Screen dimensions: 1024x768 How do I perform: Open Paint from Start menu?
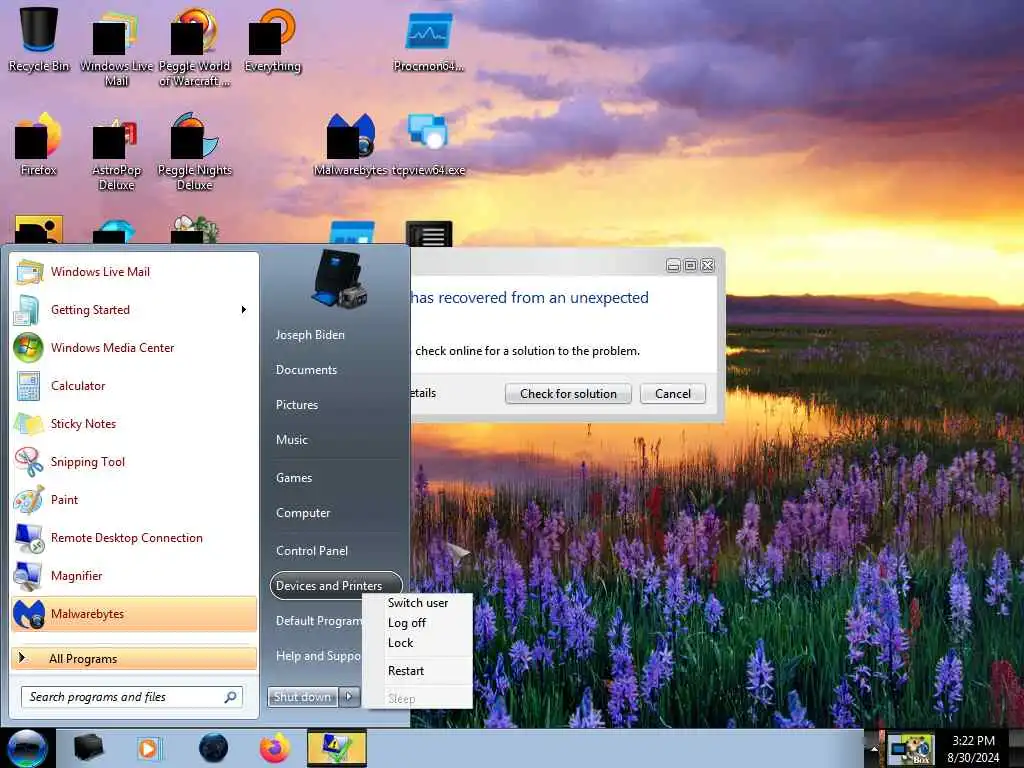point(135,499)
